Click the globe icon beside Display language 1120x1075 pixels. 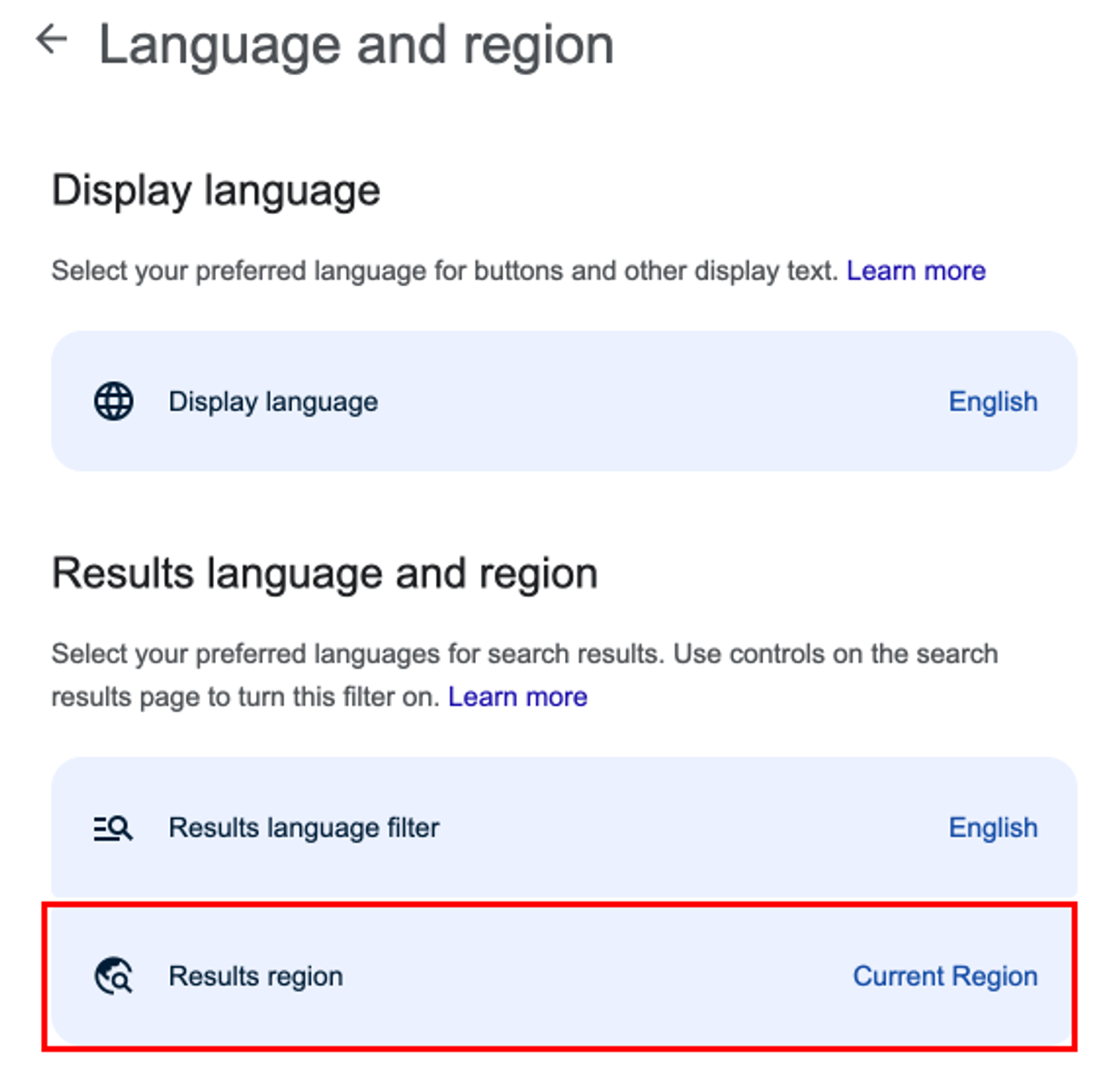[112, 401]
